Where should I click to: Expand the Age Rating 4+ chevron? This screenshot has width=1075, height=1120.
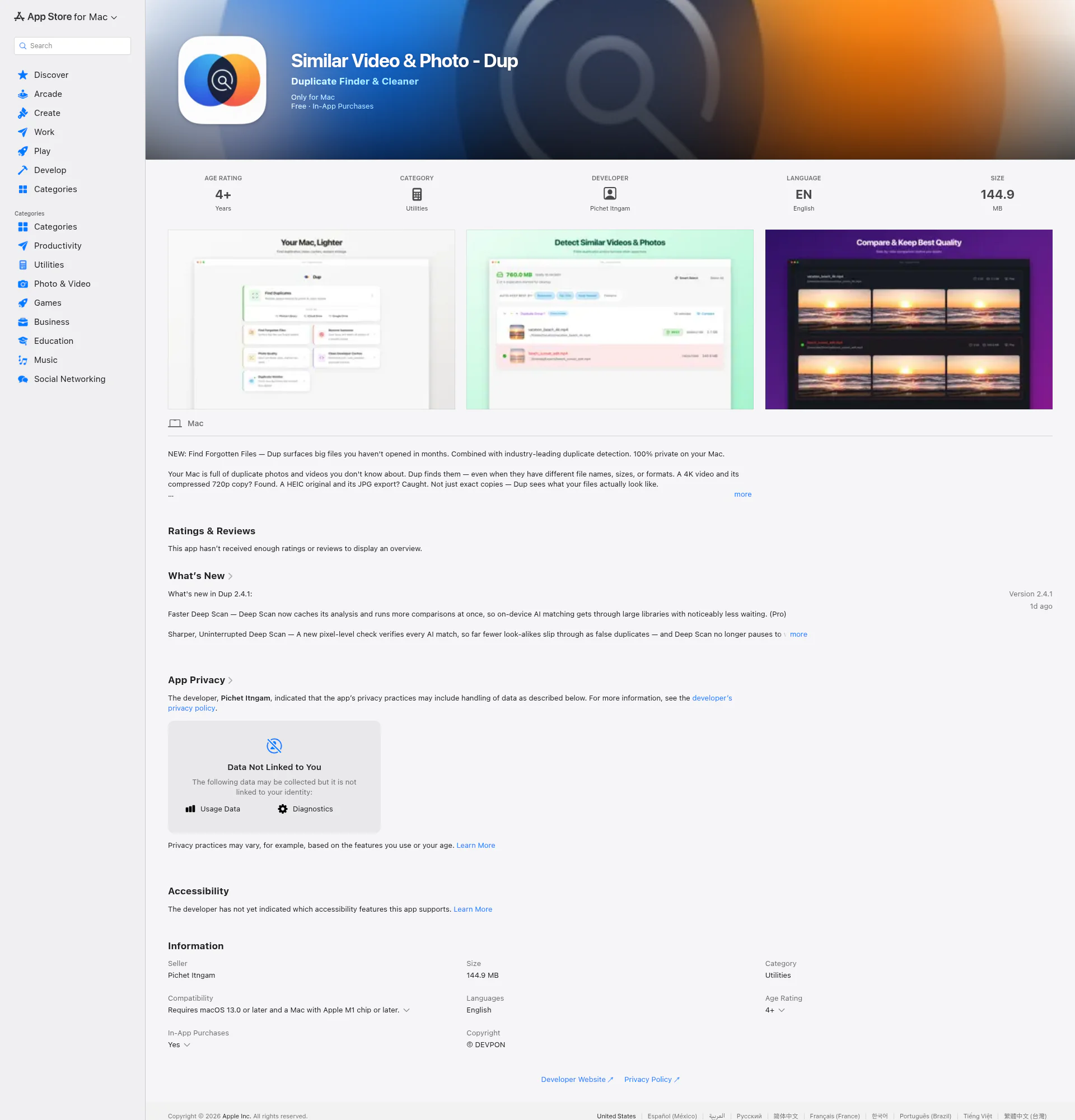coord(782,1010)
